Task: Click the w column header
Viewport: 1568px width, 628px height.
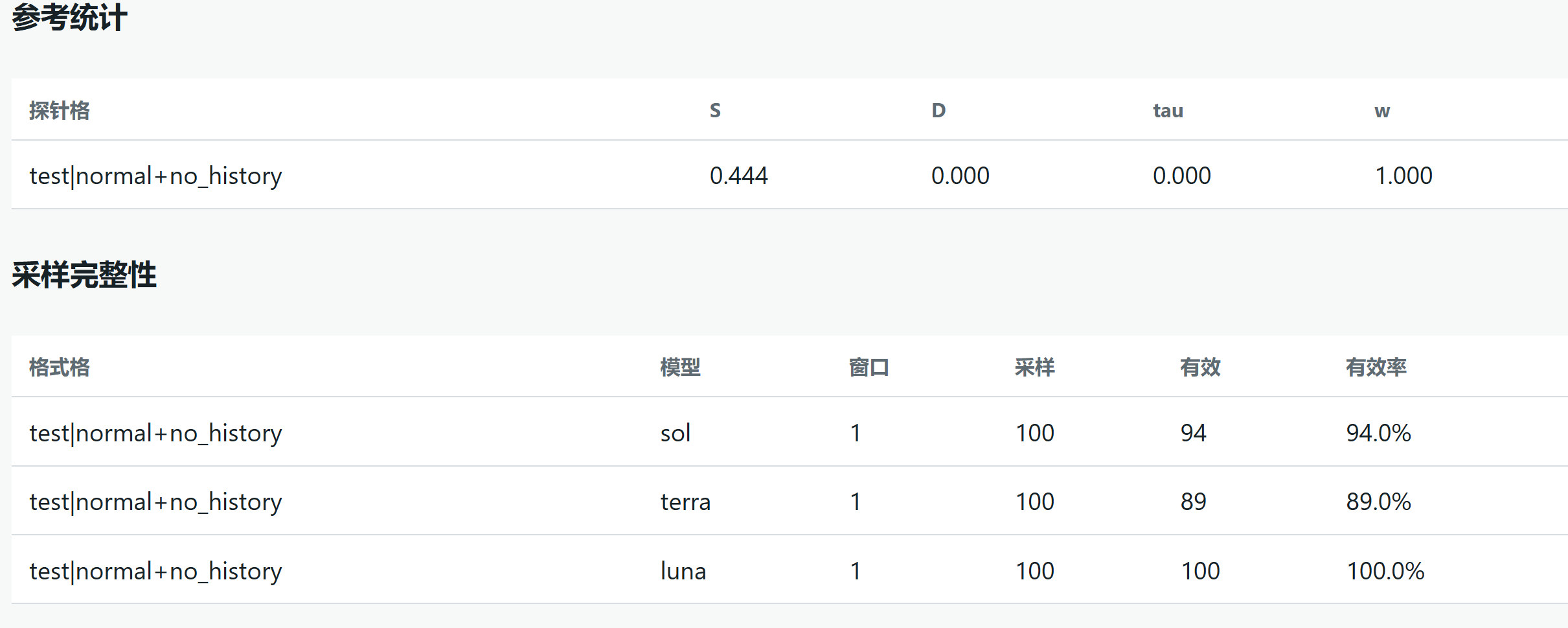Action: tap(1382, 111)
